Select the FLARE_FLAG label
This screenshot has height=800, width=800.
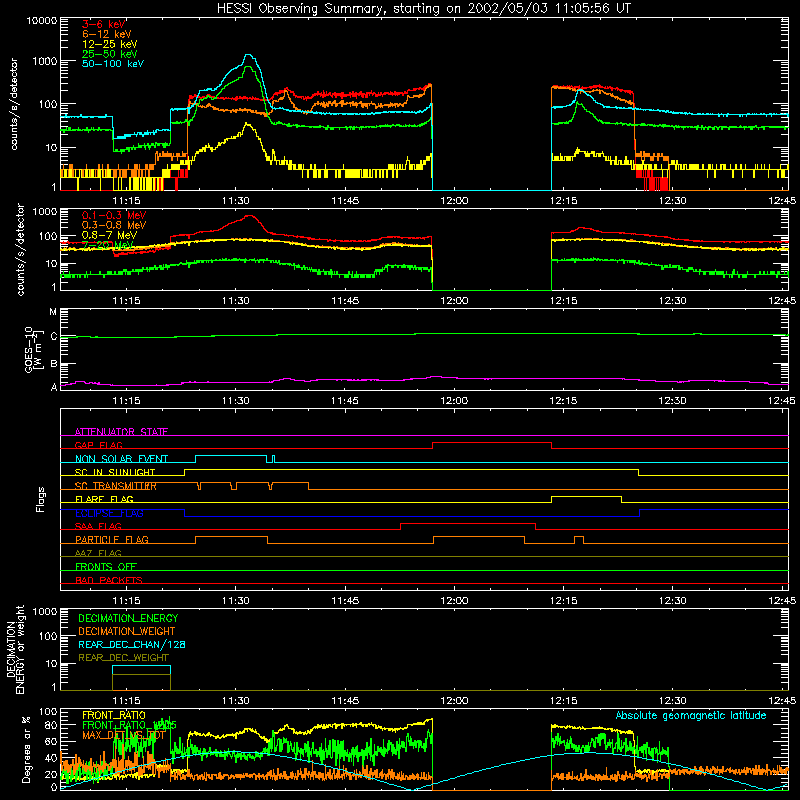pyautogui.click(x=104, y=499)
